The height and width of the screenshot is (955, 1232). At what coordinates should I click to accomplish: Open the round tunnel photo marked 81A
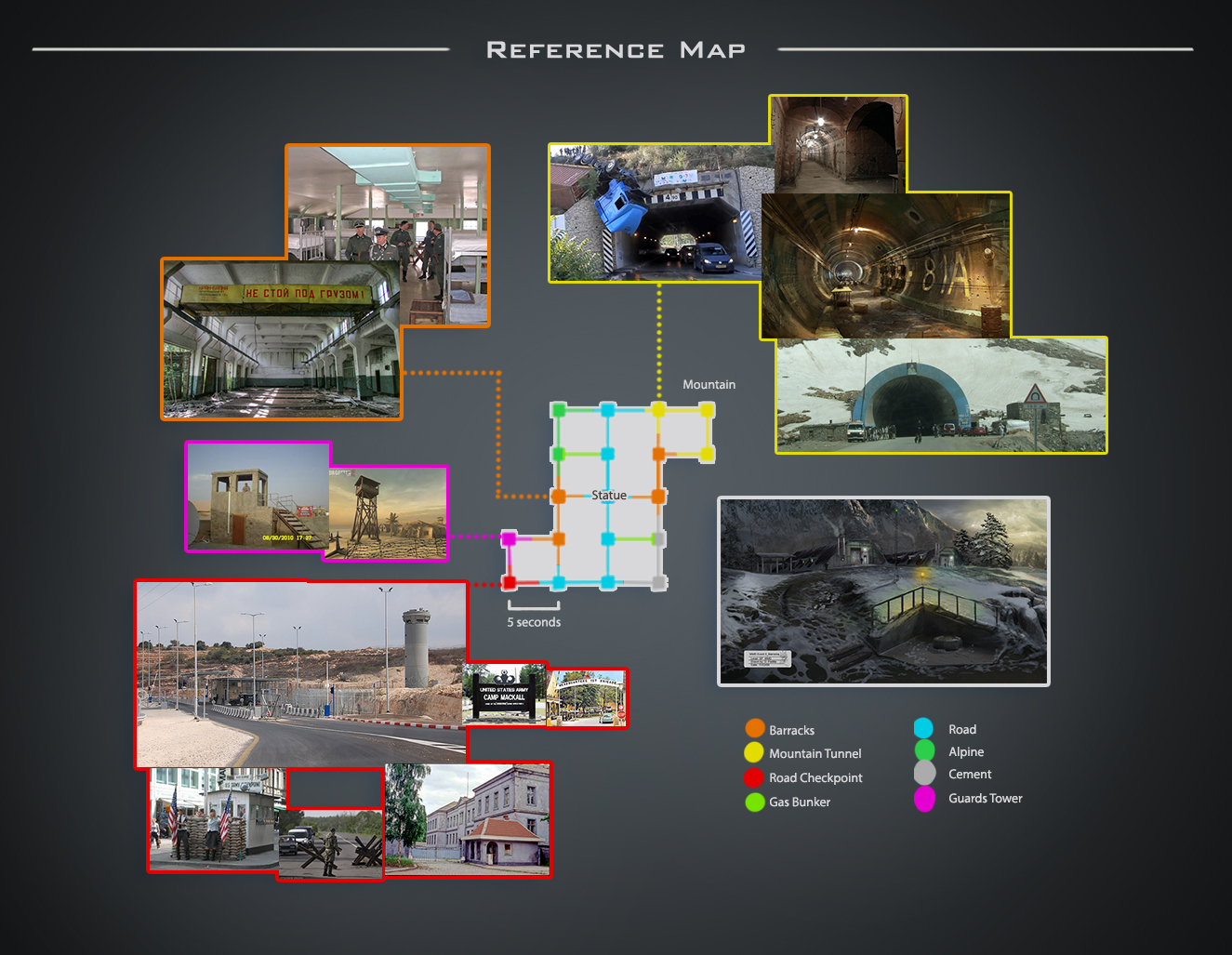point(885,266)
